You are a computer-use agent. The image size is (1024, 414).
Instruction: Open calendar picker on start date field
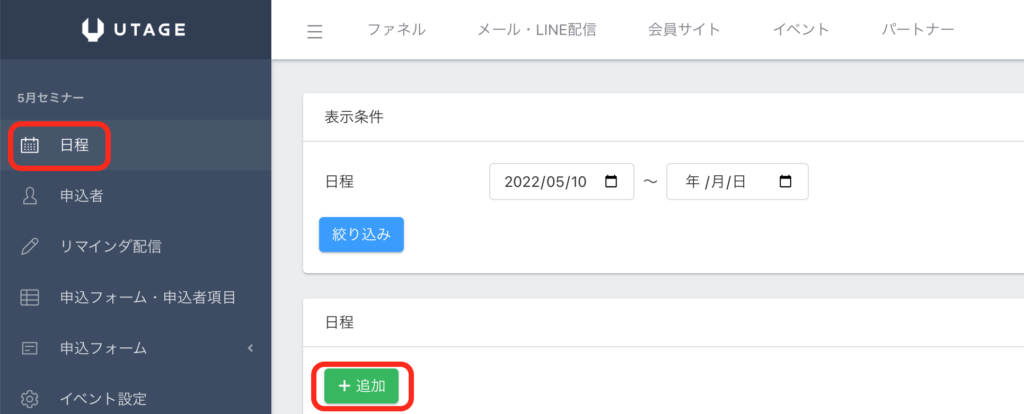click(x=612, y=182)
